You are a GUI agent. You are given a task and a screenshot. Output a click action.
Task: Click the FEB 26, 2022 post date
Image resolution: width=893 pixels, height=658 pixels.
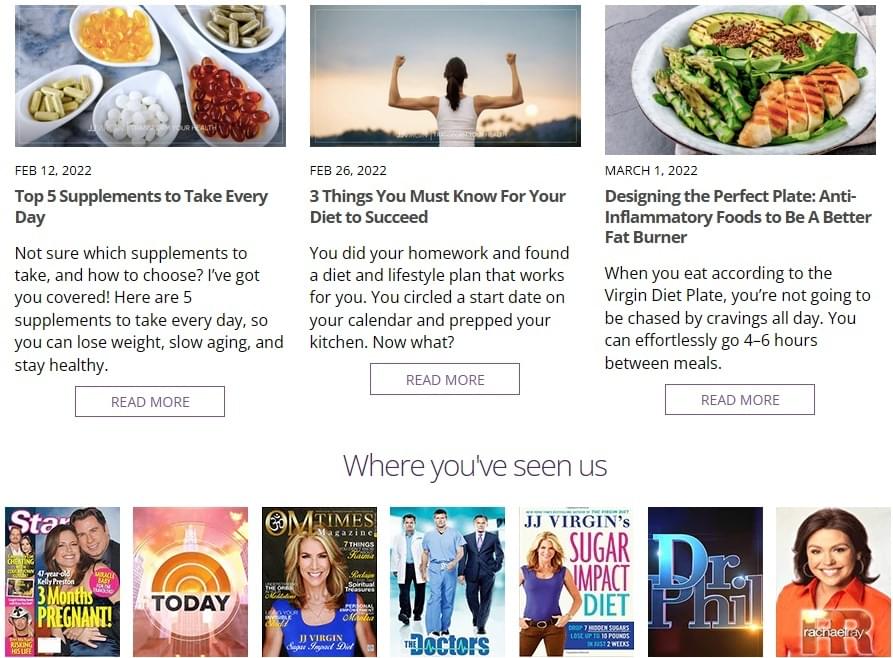pos(348,170)
